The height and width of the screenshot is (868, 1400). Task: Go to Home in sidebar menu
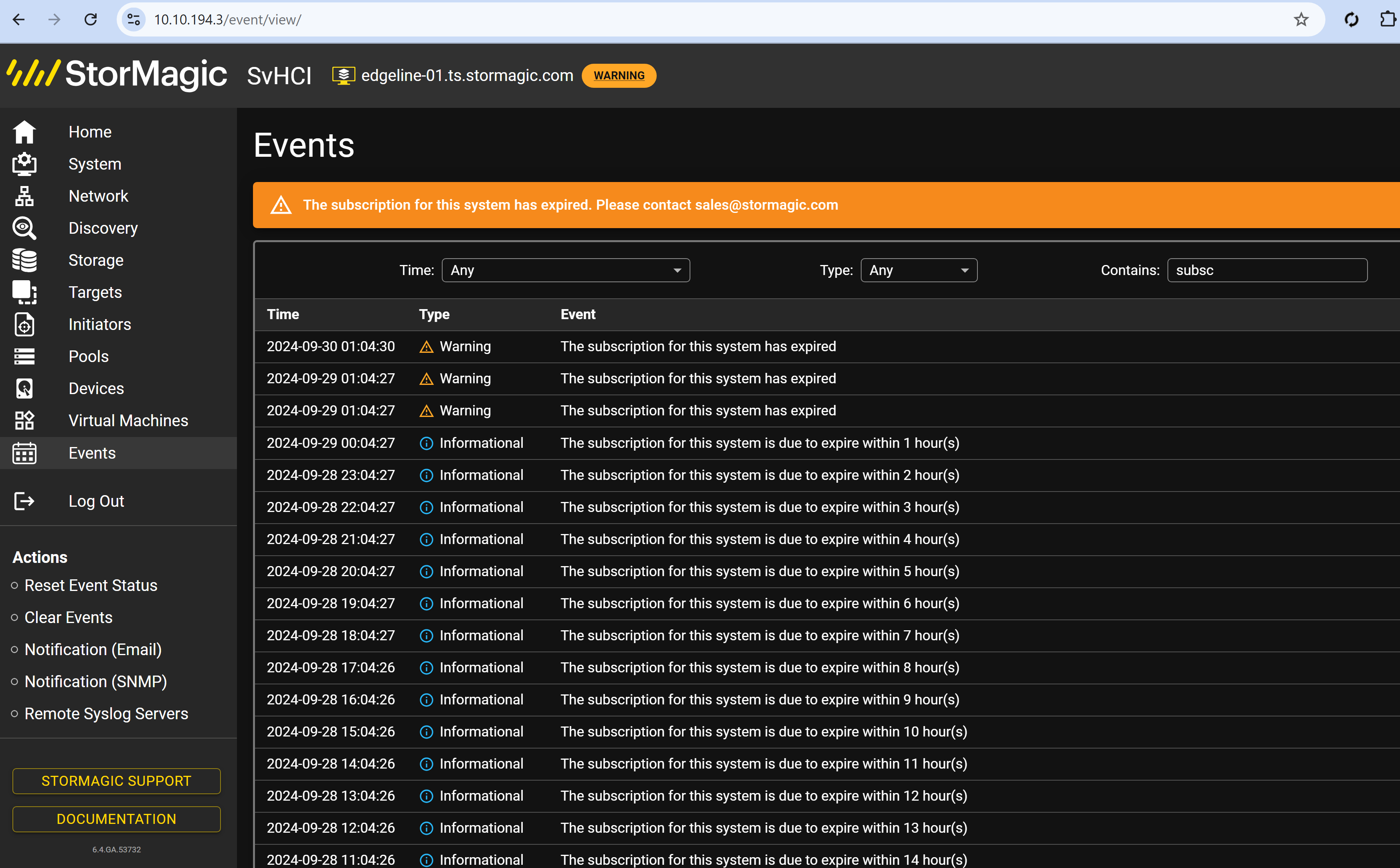89,132
